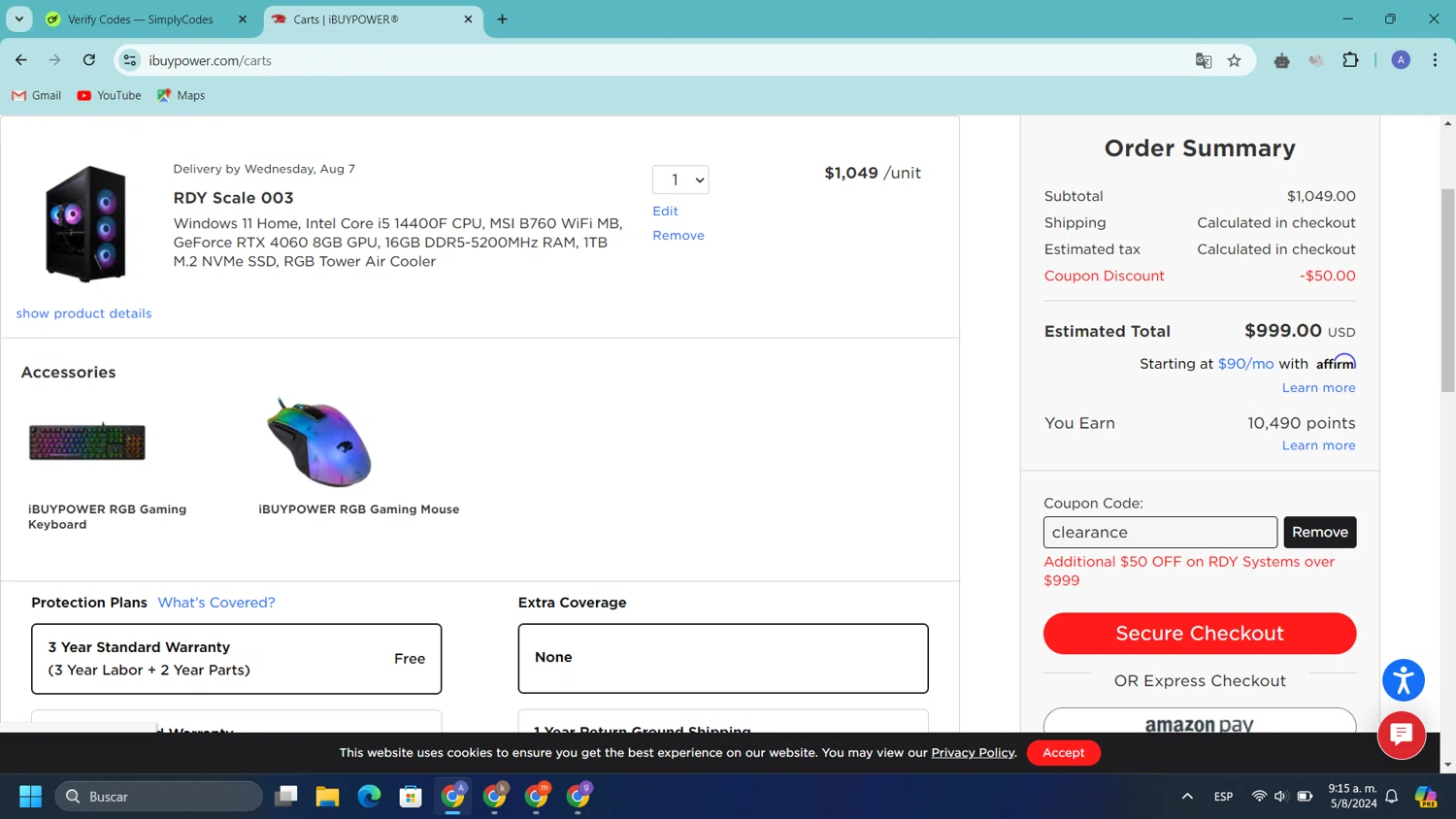Open iBUYPOWER RGB Gaming Keyboard accessory title
Viewport: 1456px width, 819px height.
pyautogui.click(x=107, y=516)
